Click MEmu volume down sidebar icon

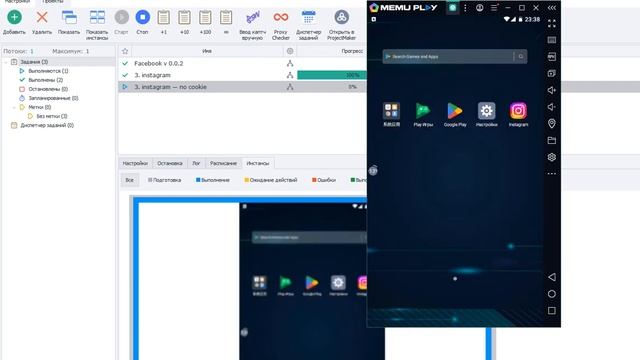(x=552, y=107)
